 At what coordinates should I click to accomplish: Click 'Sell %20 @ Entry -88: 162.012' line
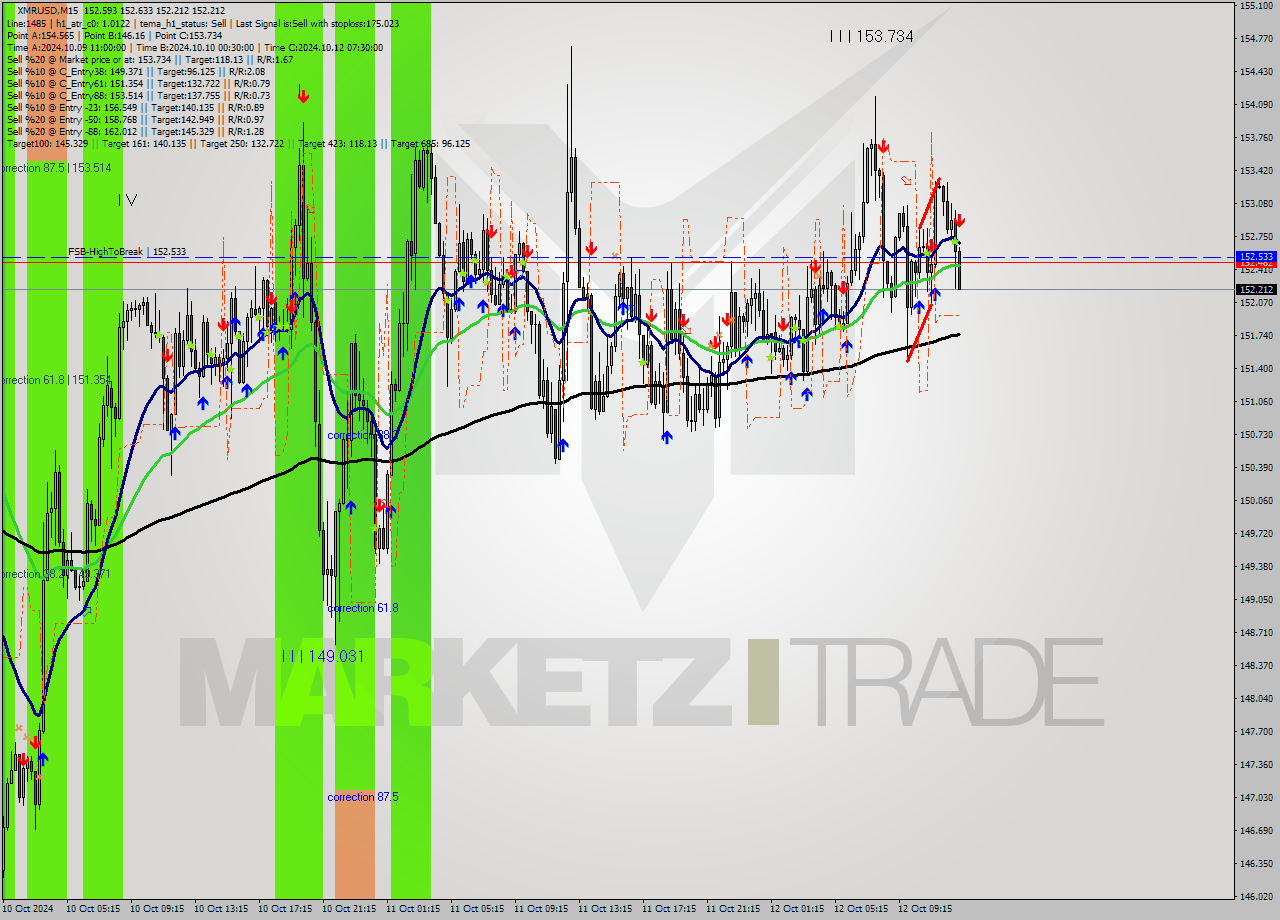[135, 131]
